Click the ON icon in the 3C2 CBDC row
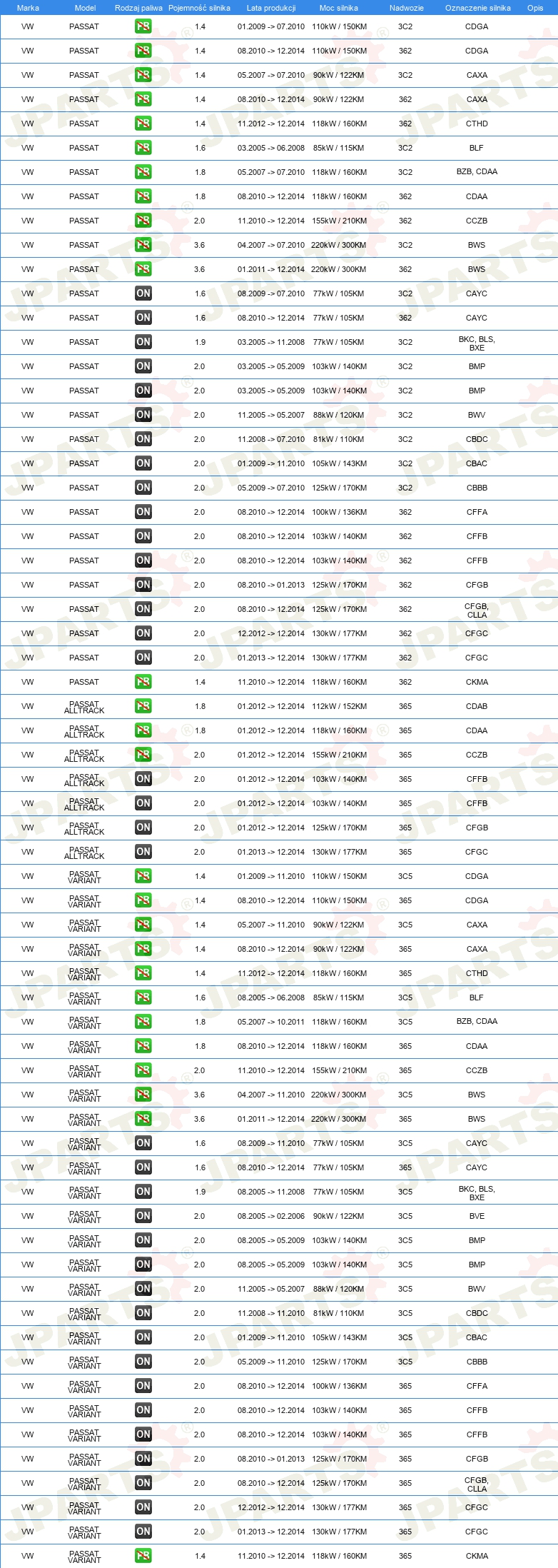Viewport: 558px width, 1568px height. 143,439
